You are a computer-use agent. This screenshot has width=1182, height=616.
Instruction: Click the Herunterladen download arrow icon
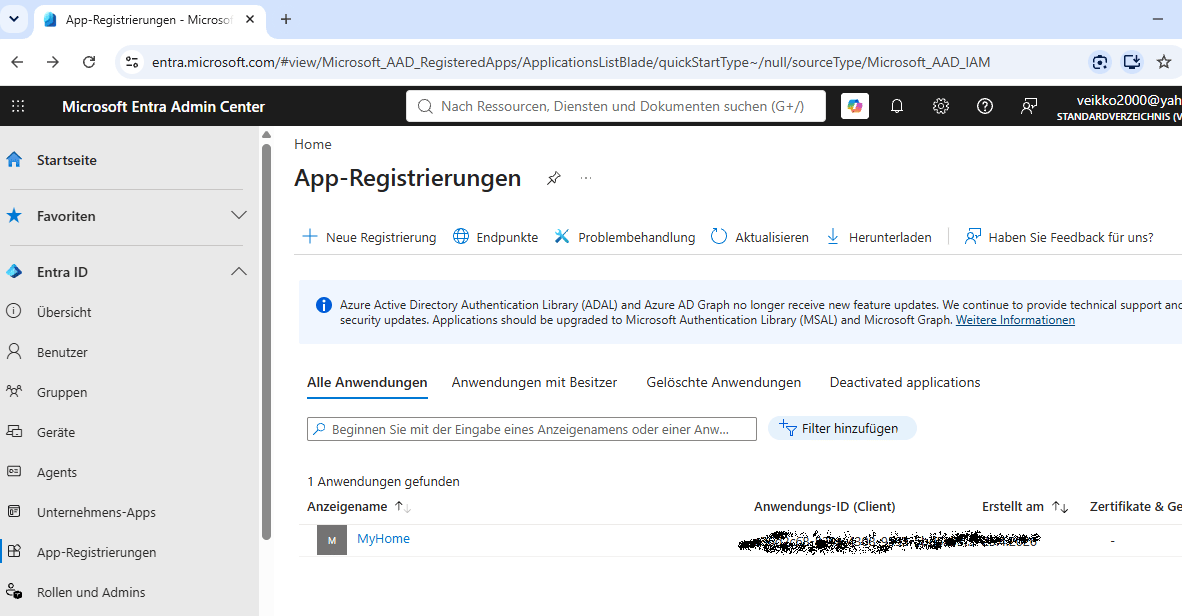click(833, 237)
